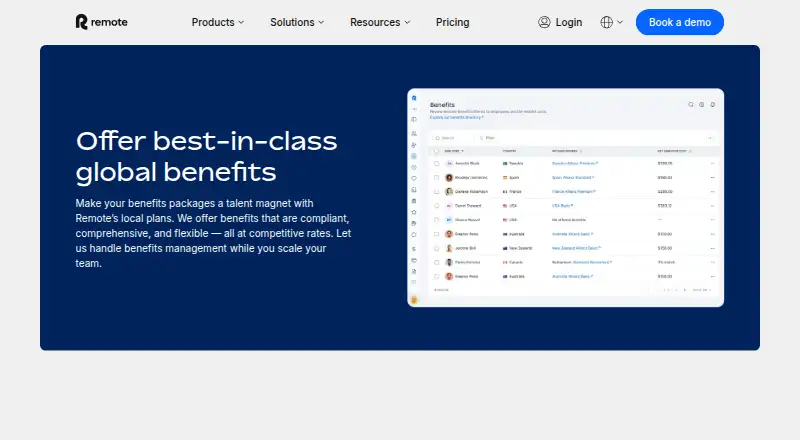Image resolution: width=800 pixels, height=440 pixels.
Task: Click the paragraph starting "Make your benefits packages"
Action: click(x=213, y=233)
